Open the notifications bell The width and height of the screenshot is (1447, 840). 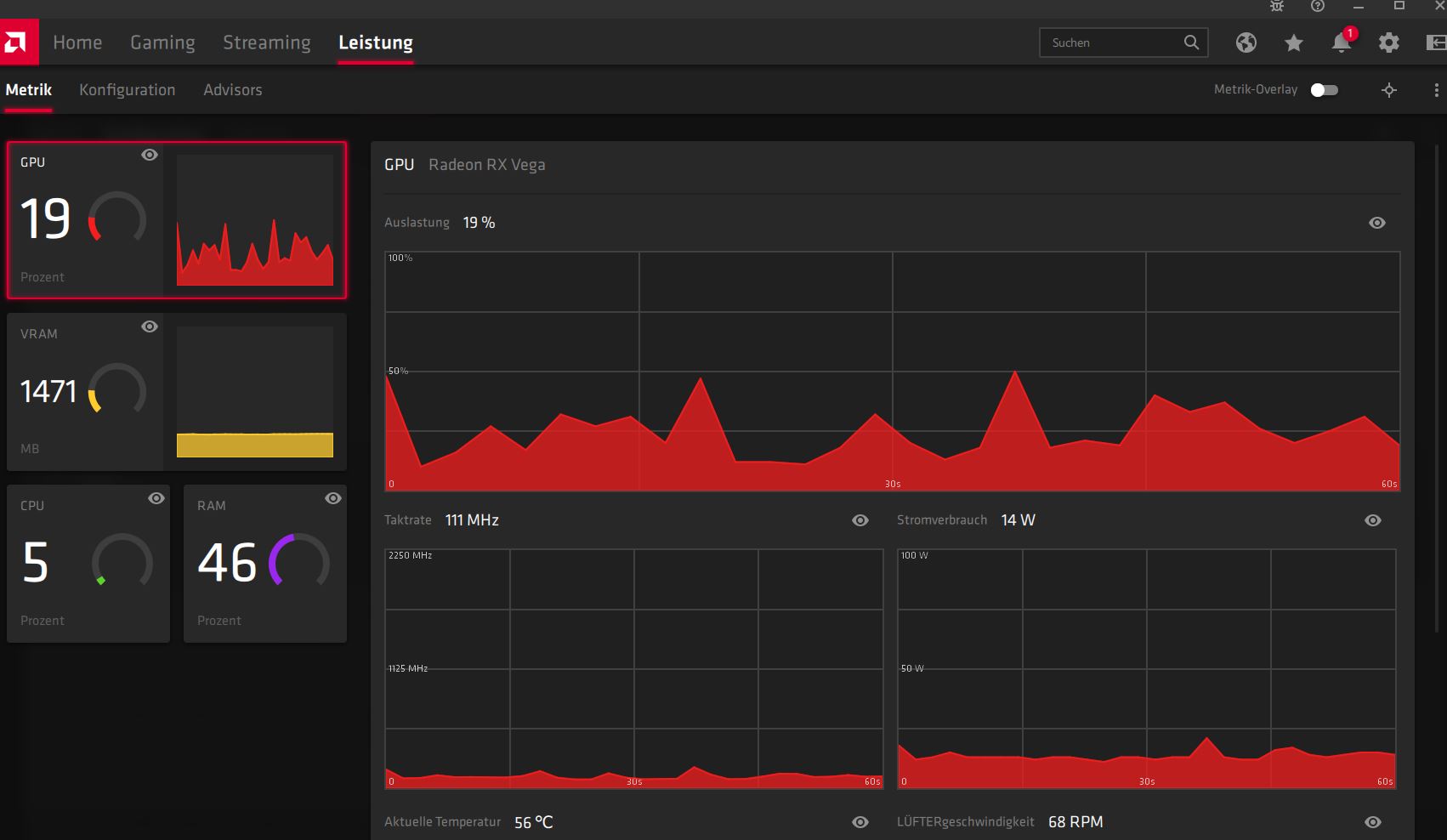[1342, 43]
